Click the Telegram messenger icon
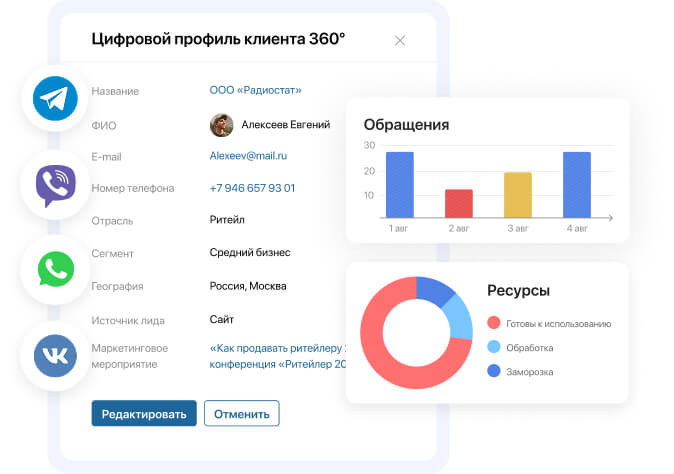674x474 pixels. click(x=55, y=99)
